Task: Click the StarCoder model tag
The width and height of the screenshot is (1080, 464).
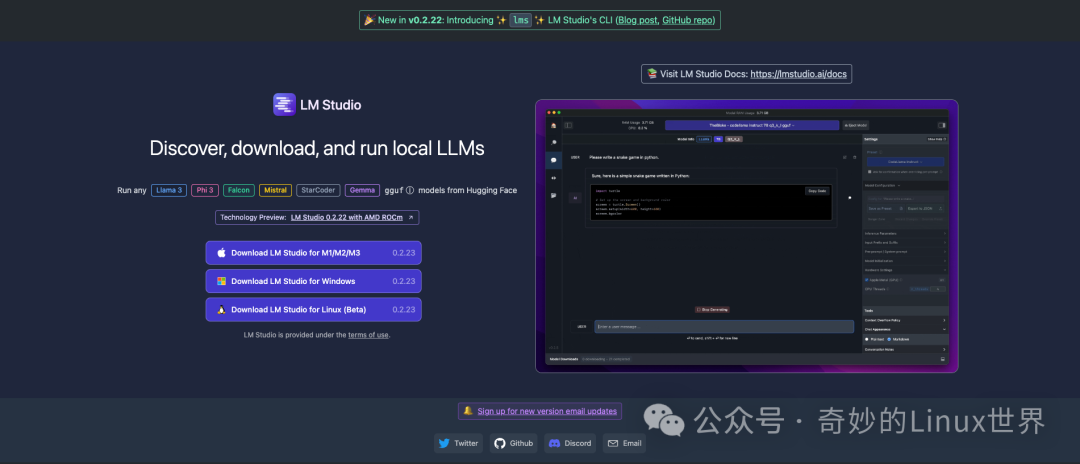Action: tap(318, 191)
